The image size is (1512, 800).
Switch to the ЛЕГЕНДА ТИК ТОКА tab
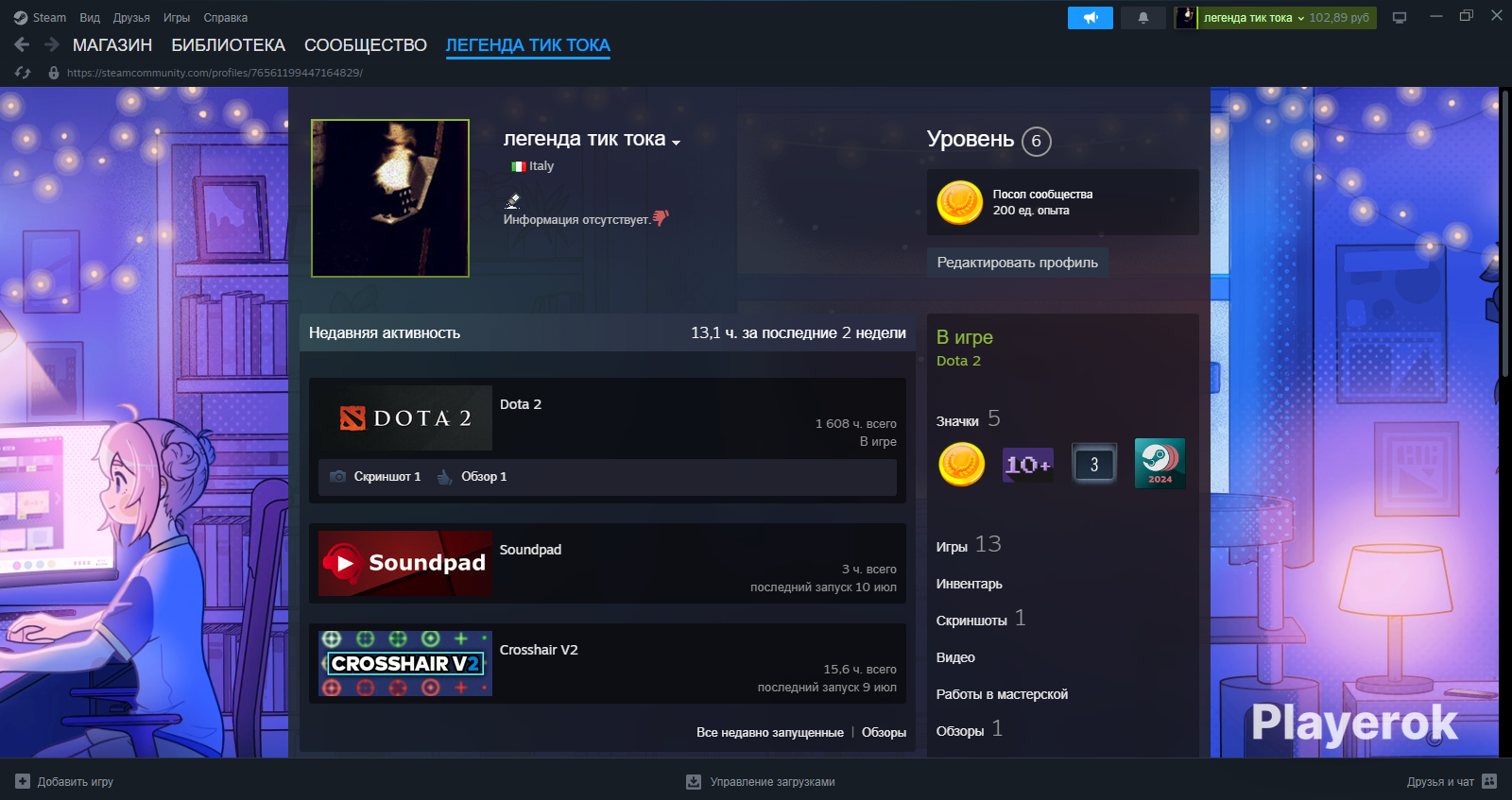(x=528, y=45)
